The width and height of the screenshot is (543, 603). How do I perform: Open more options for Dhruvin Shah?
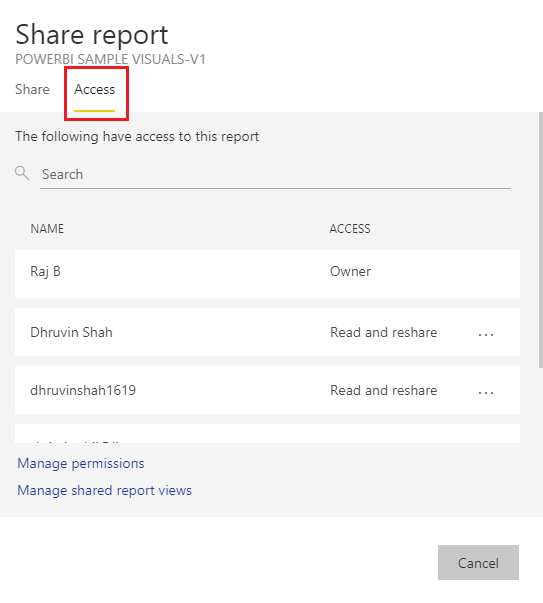click(486, 334)
